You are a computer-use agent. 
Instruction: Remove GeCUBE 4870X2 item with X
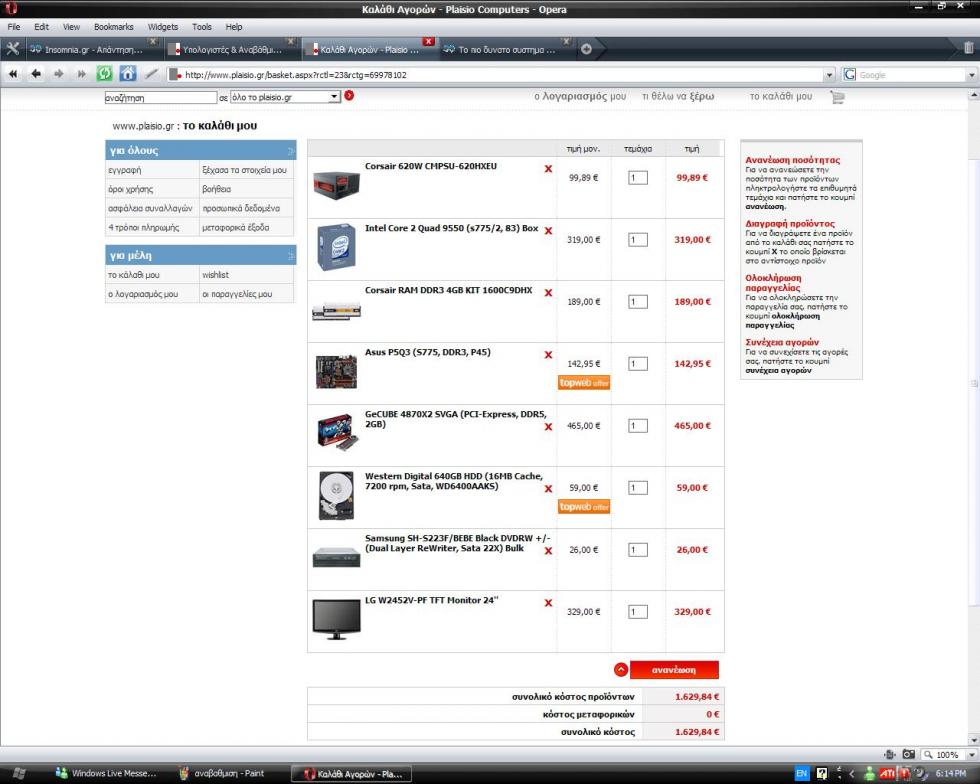548,427
